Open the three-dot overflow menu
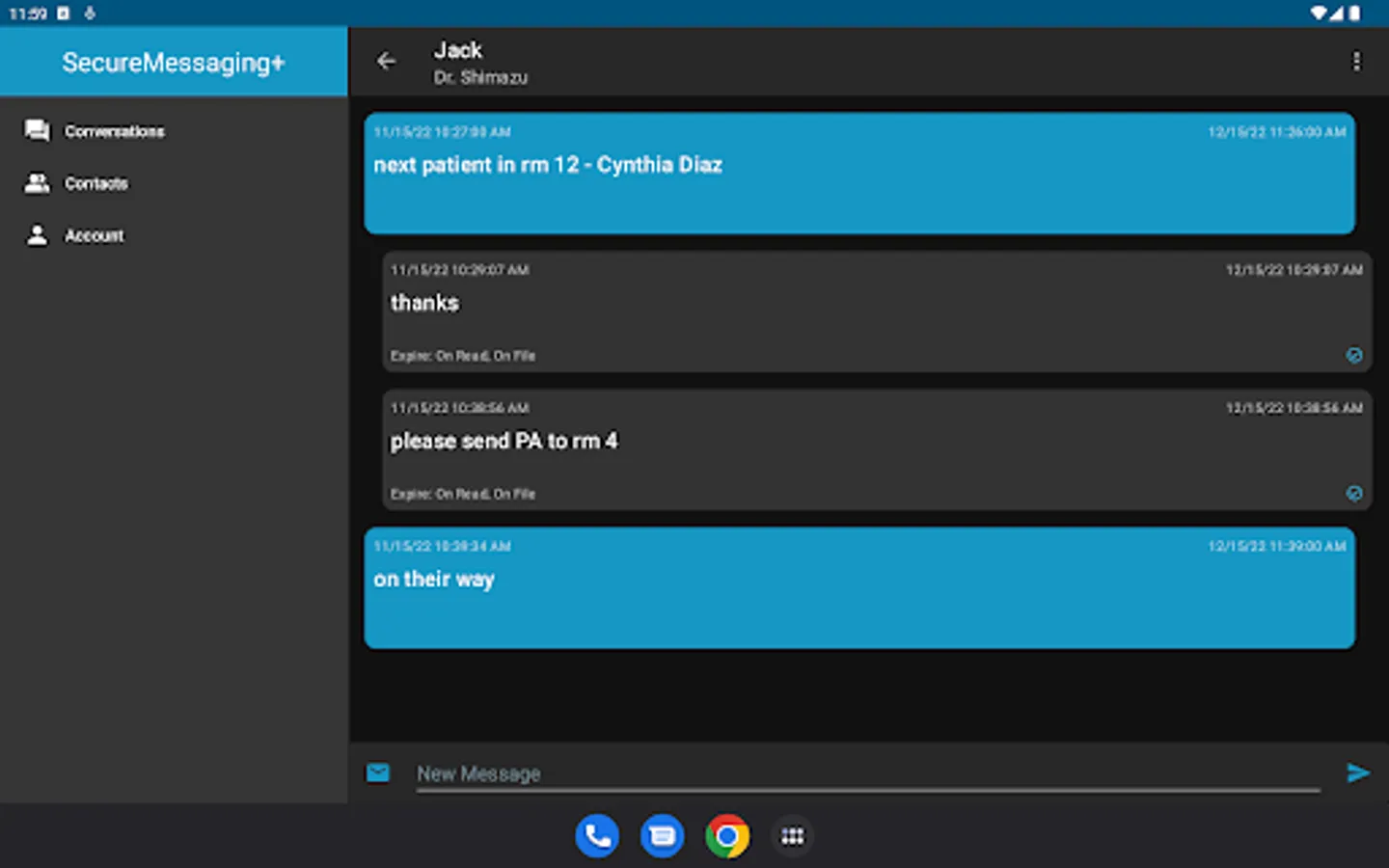Screen dimensions: 1389x868 pos(1356,61)
